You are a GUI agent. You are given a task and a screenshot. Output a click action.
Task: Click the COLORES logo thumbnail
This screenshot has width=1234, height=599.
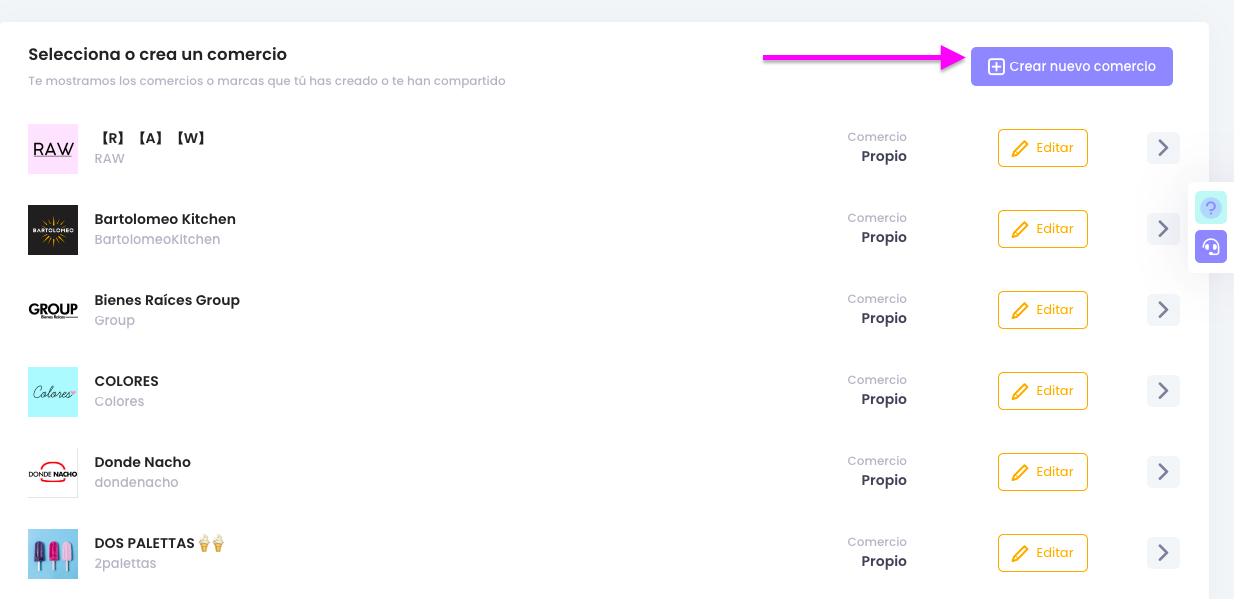pos(52,391)
